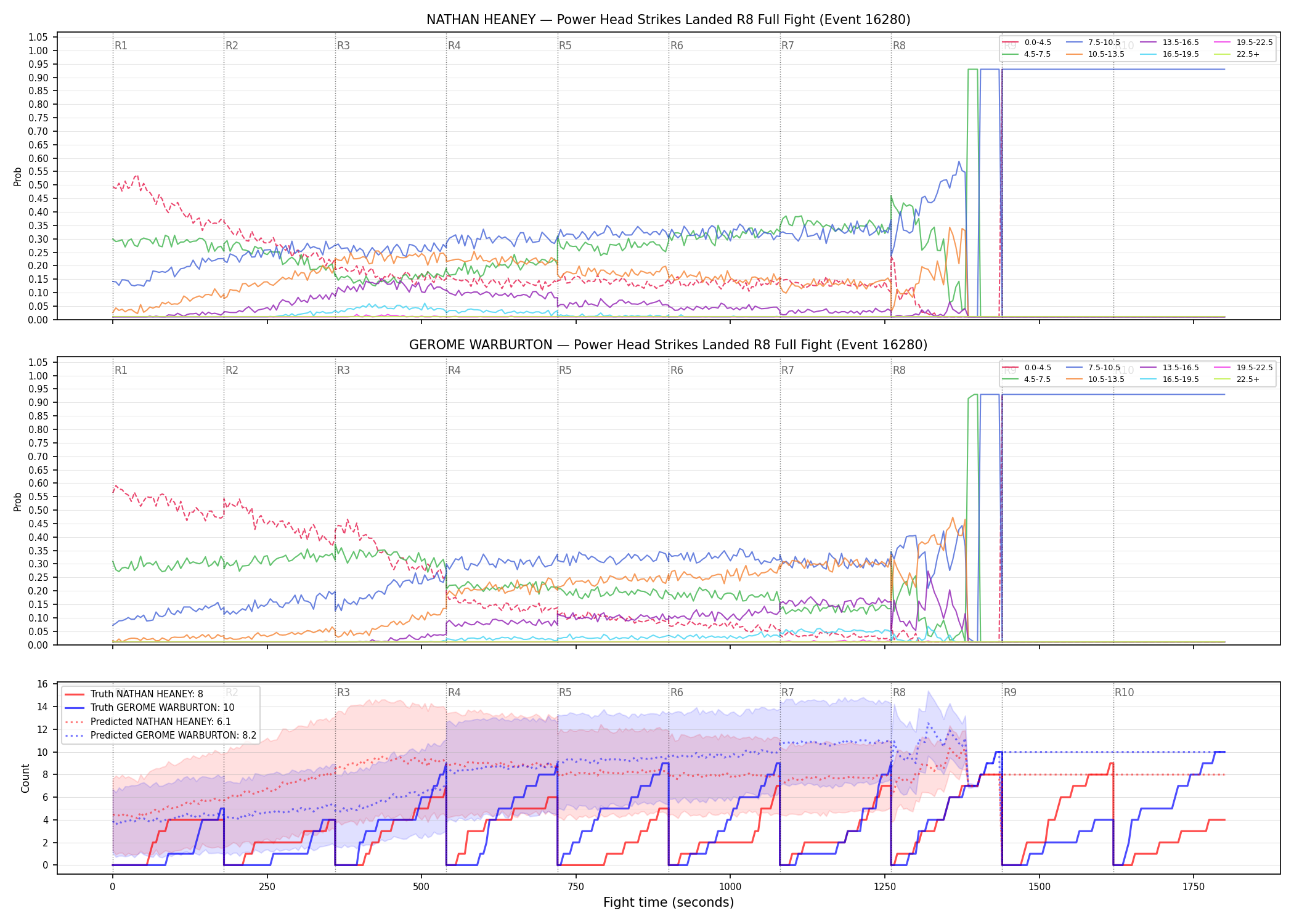The height and width of the screenshot is (924, 1294).
Task: Click the R7 round marker in the Gerome Warburton chart
Action: tap(787, 370)
